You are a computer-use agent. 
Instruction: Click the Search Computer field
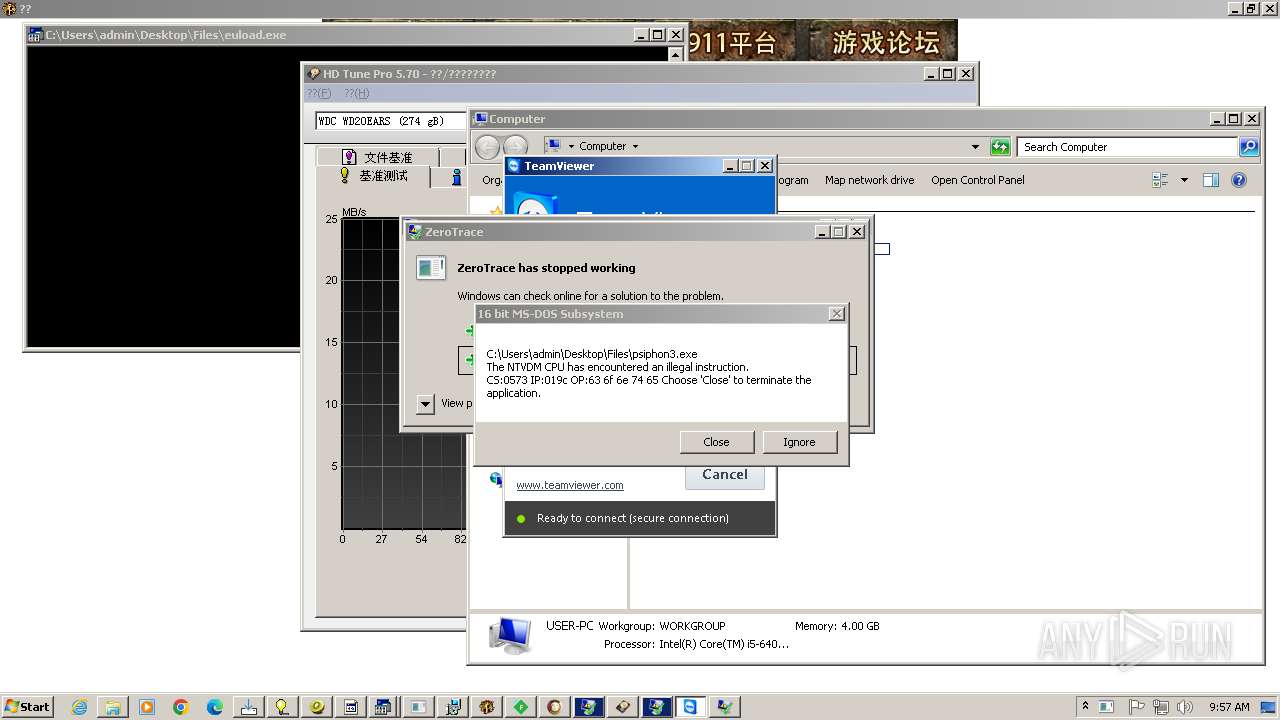[x=1128, y=147]
